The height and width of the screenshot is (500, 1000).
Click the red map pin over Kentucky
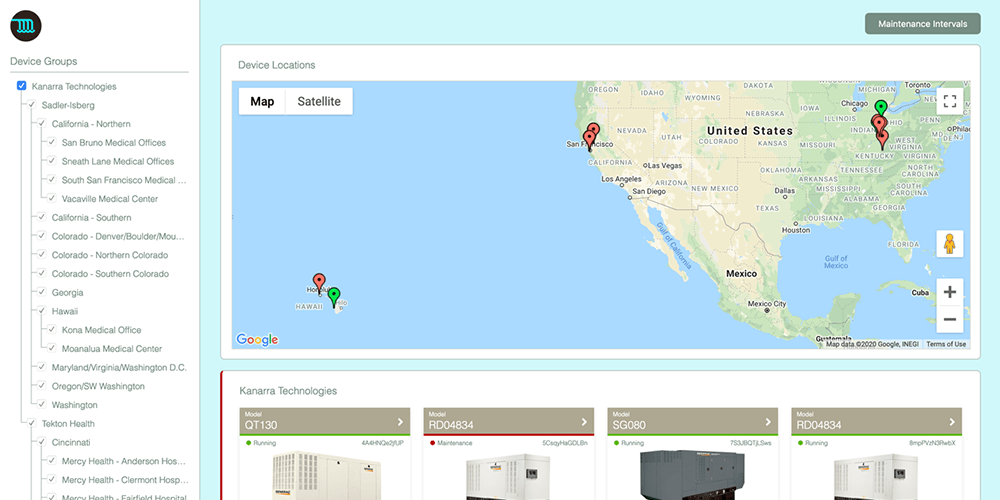coord(883,140)
